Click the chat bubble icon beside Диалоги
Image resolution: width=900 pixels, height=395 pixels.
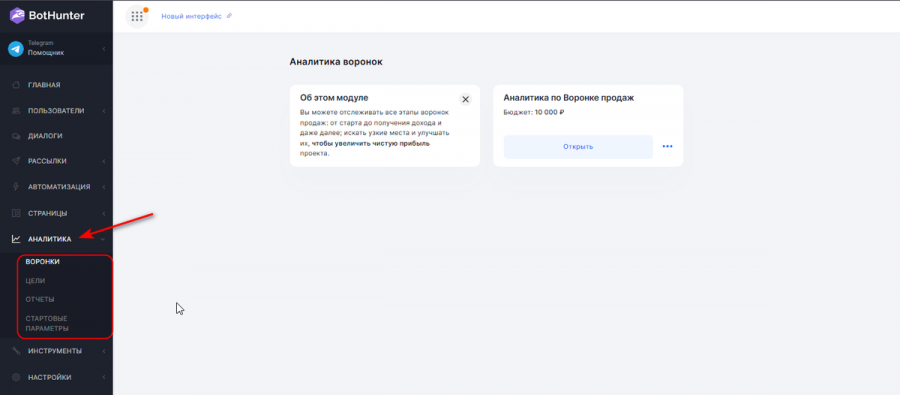[16, 137]
